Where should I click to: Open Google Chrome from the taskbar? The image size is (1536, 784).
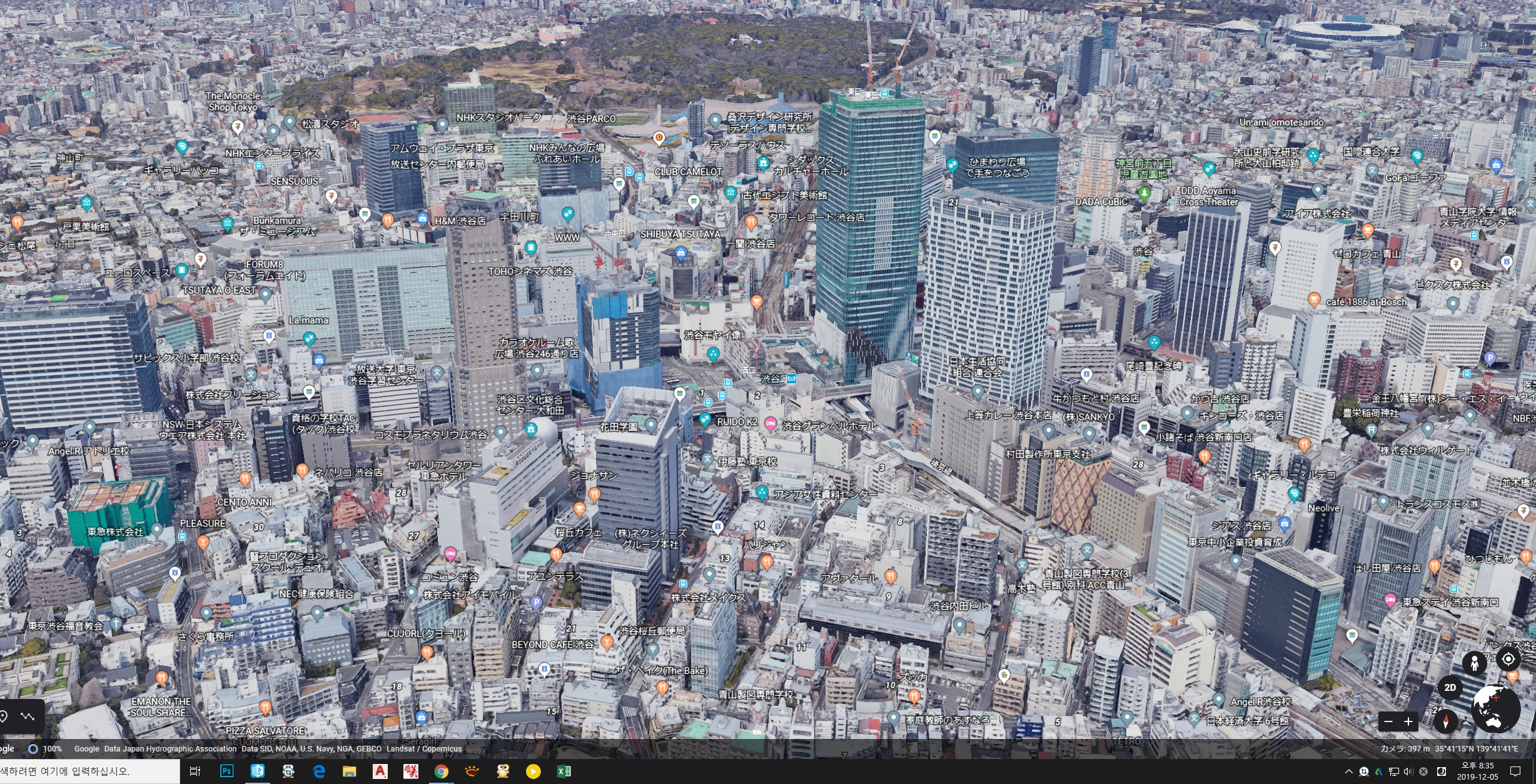(x=441, y=771)
